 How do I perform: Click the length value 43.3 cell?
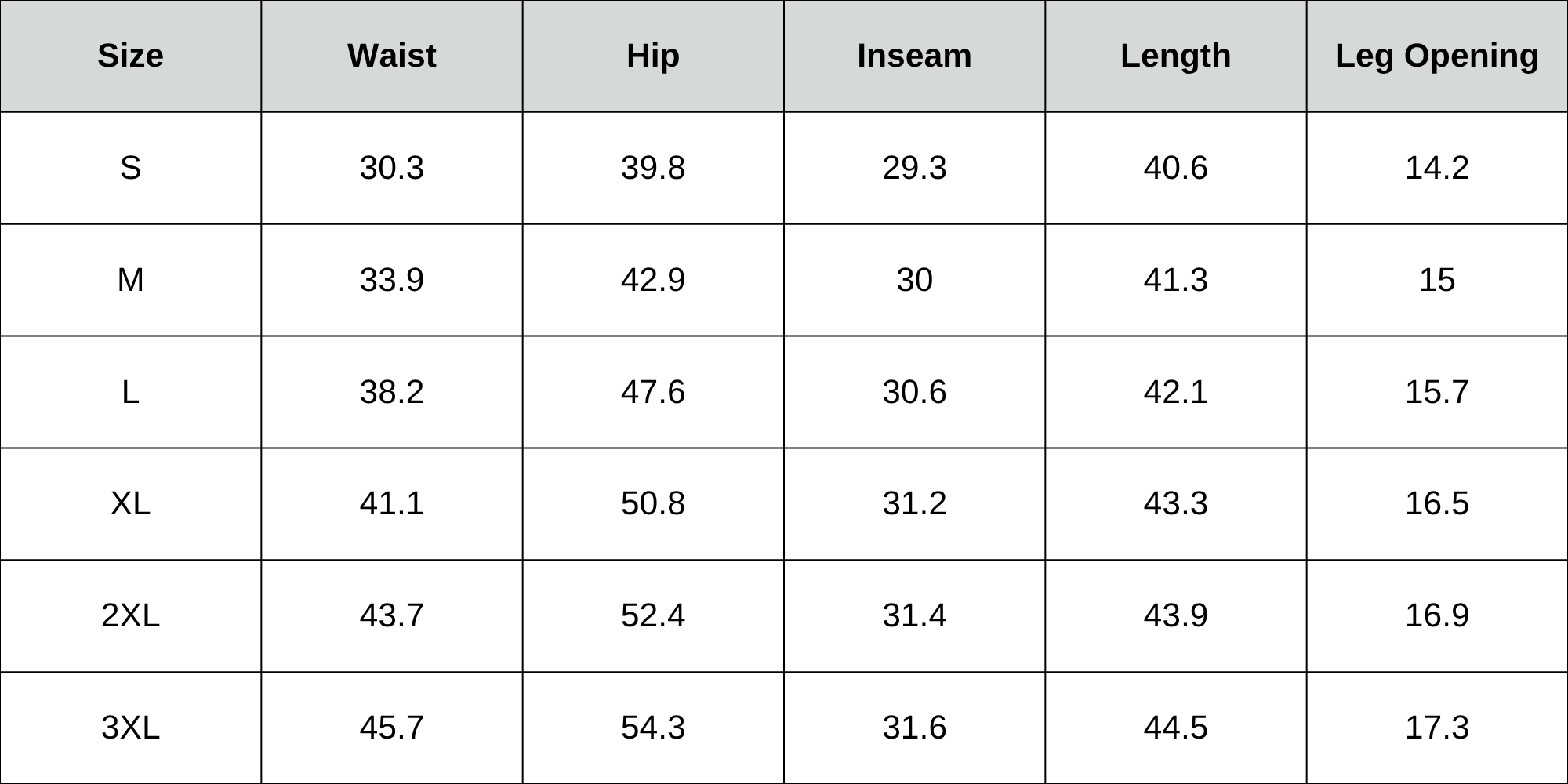point(1175,503)
